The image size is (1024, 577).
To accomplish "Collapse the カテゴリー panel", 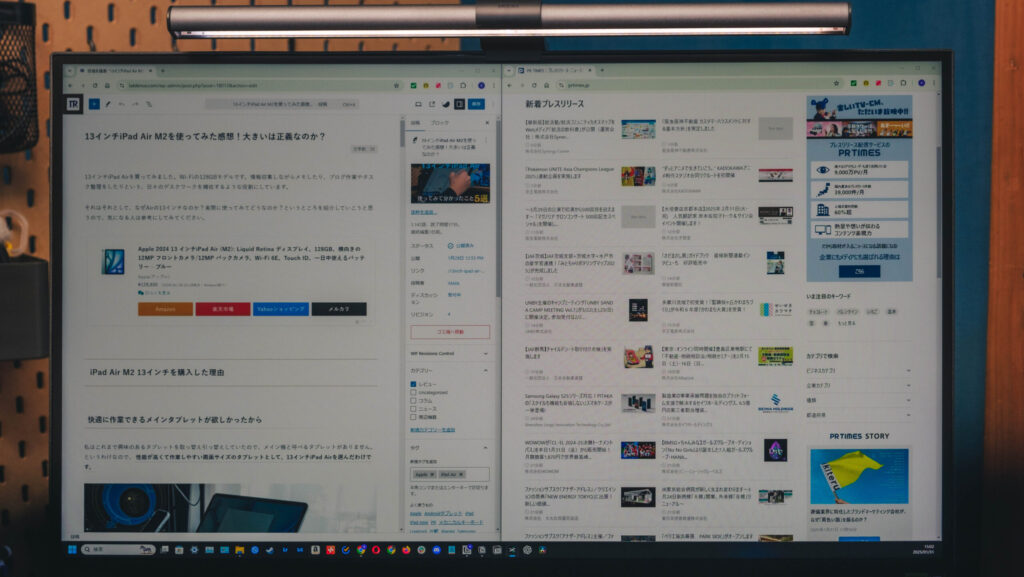I will click(485, 370).
